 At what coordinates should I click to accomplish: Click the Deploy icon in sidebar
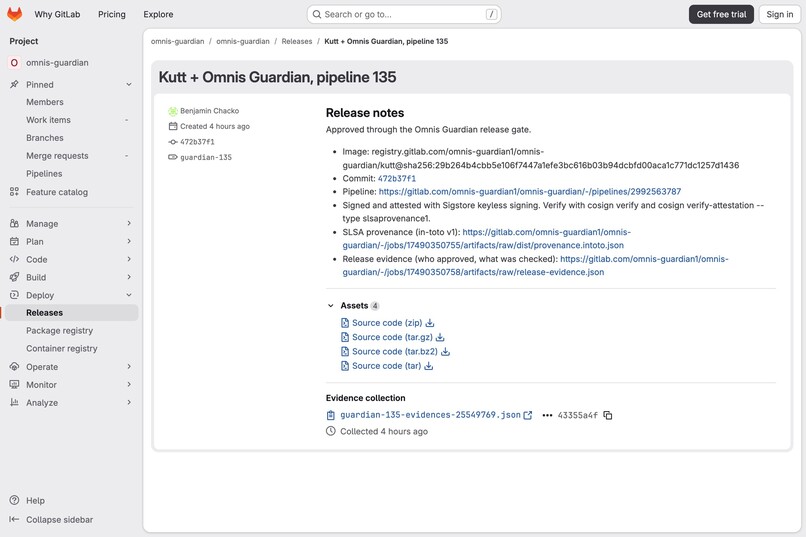[x=14, y=295]
